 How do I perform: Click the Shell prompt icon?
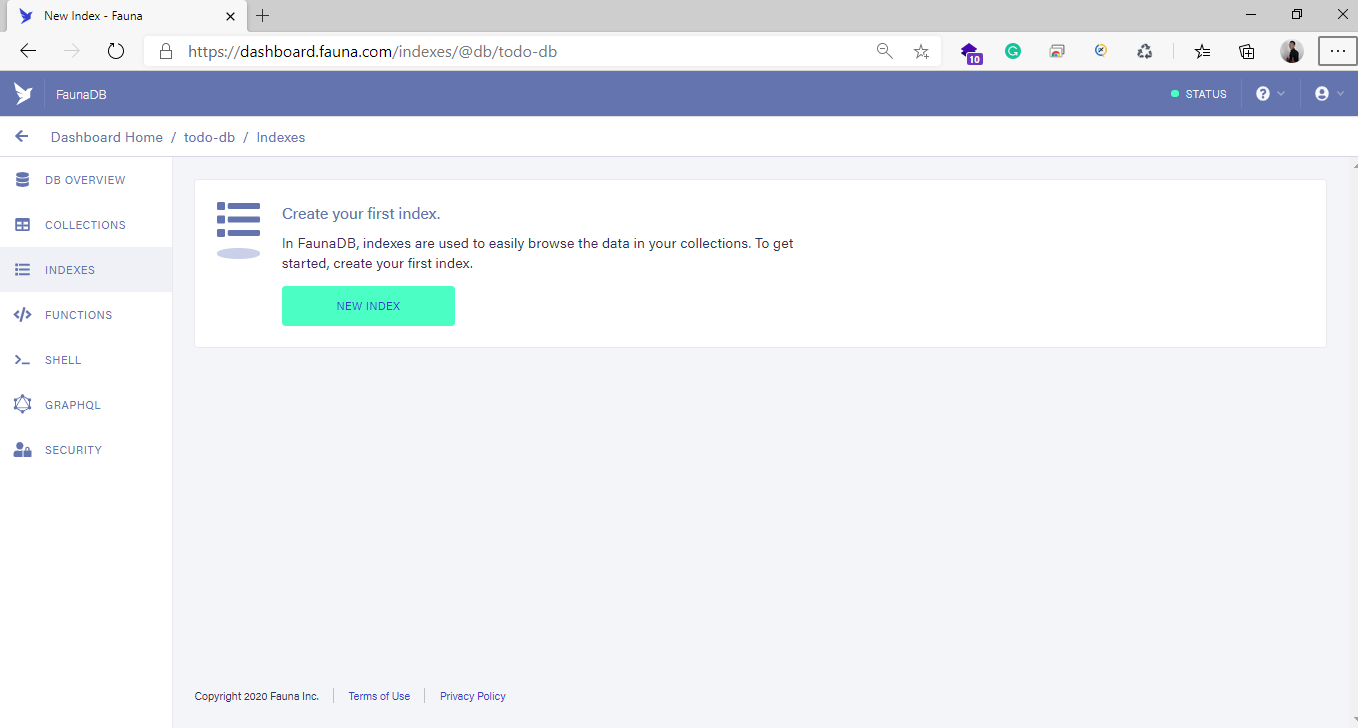[22, 360]
